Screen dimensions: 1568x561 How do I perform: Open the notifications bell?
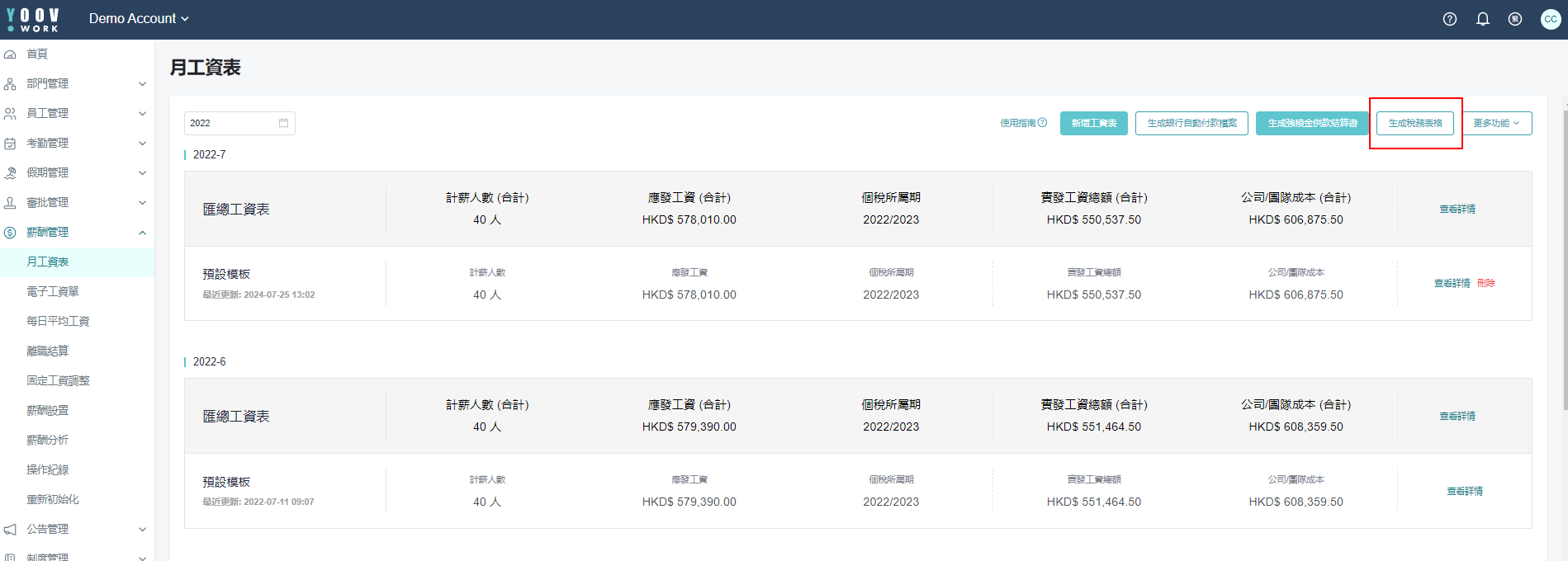point(1483,19)
